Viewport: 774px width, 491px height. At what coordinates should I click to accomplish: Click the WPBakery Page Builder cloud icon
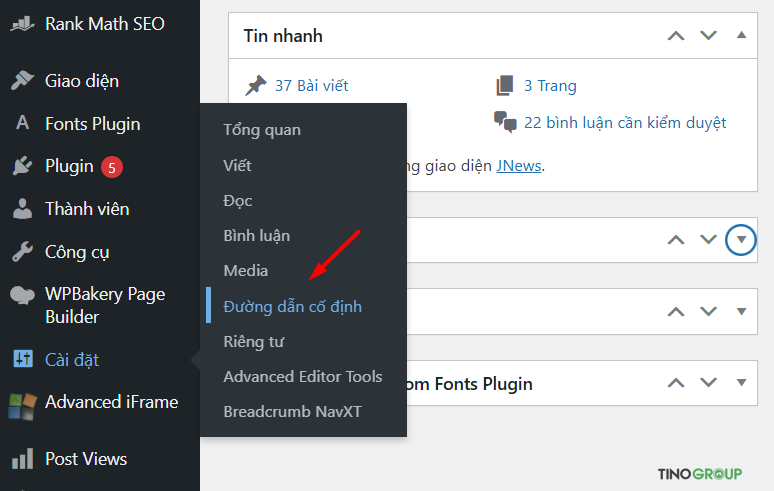tap(22, 295)
